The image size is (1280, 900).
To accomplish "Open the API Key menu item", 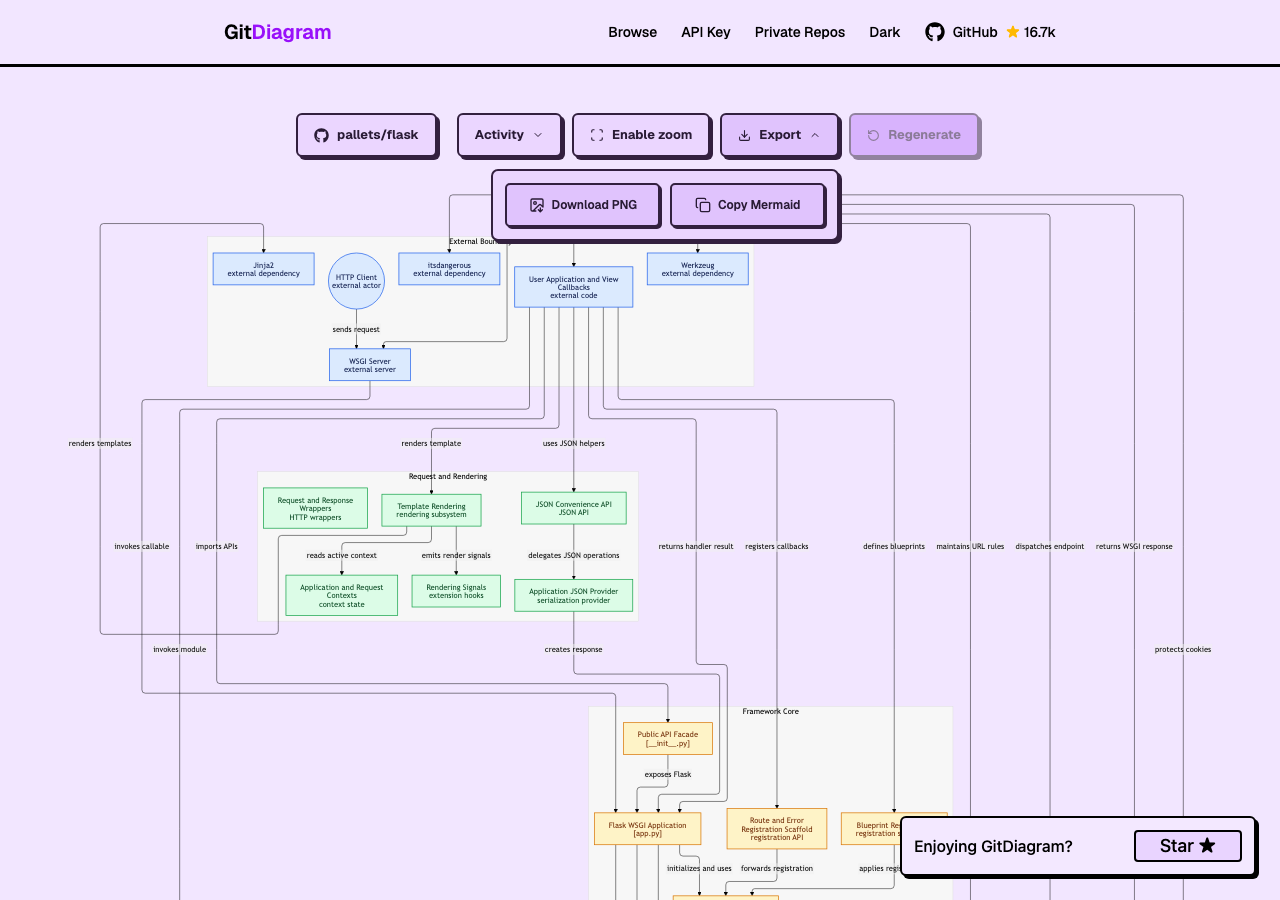I will (x=706, y=32).
